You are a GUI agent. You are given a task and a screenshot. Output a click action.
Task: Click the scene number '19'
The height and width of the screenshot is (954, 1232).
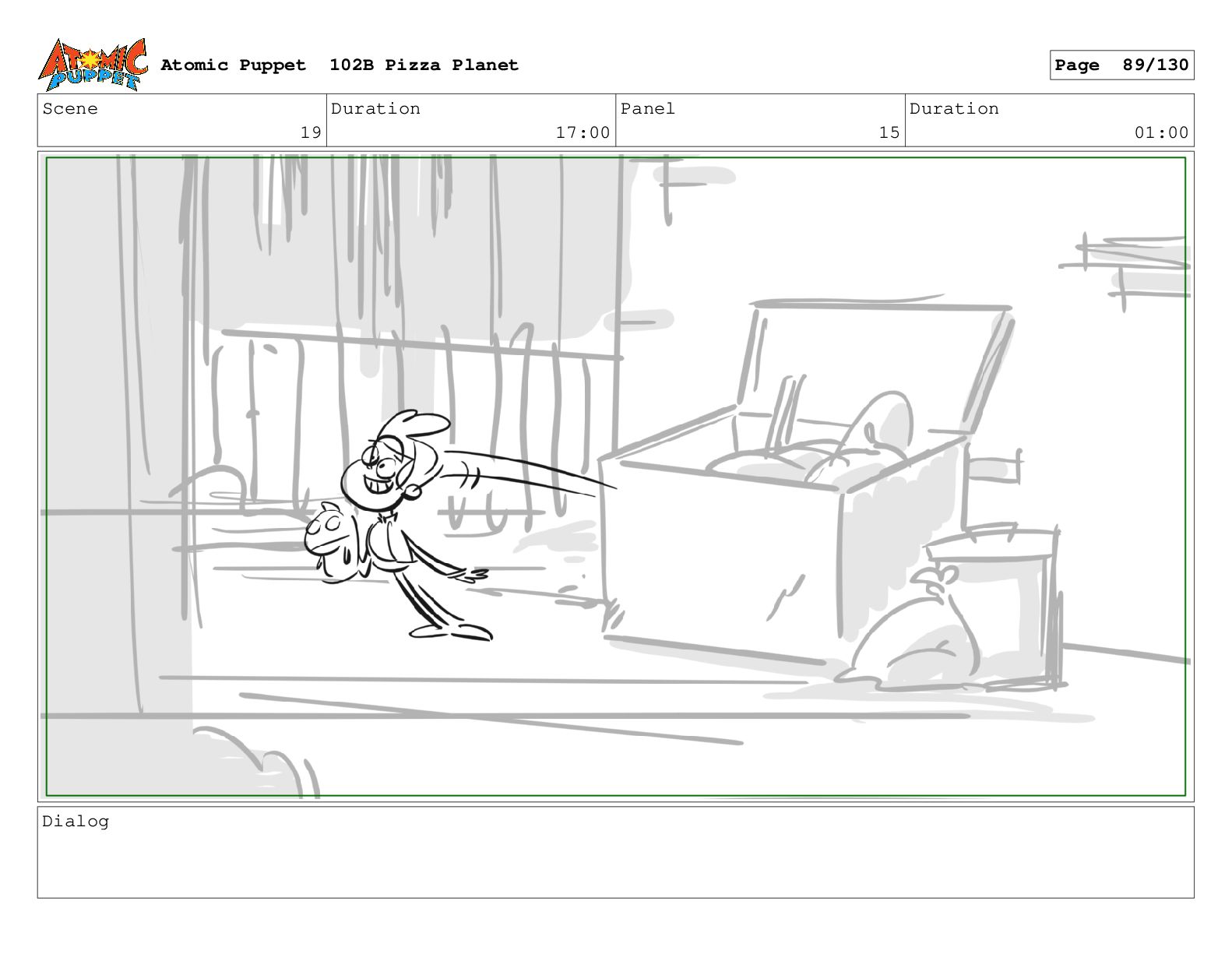[311, 132]
